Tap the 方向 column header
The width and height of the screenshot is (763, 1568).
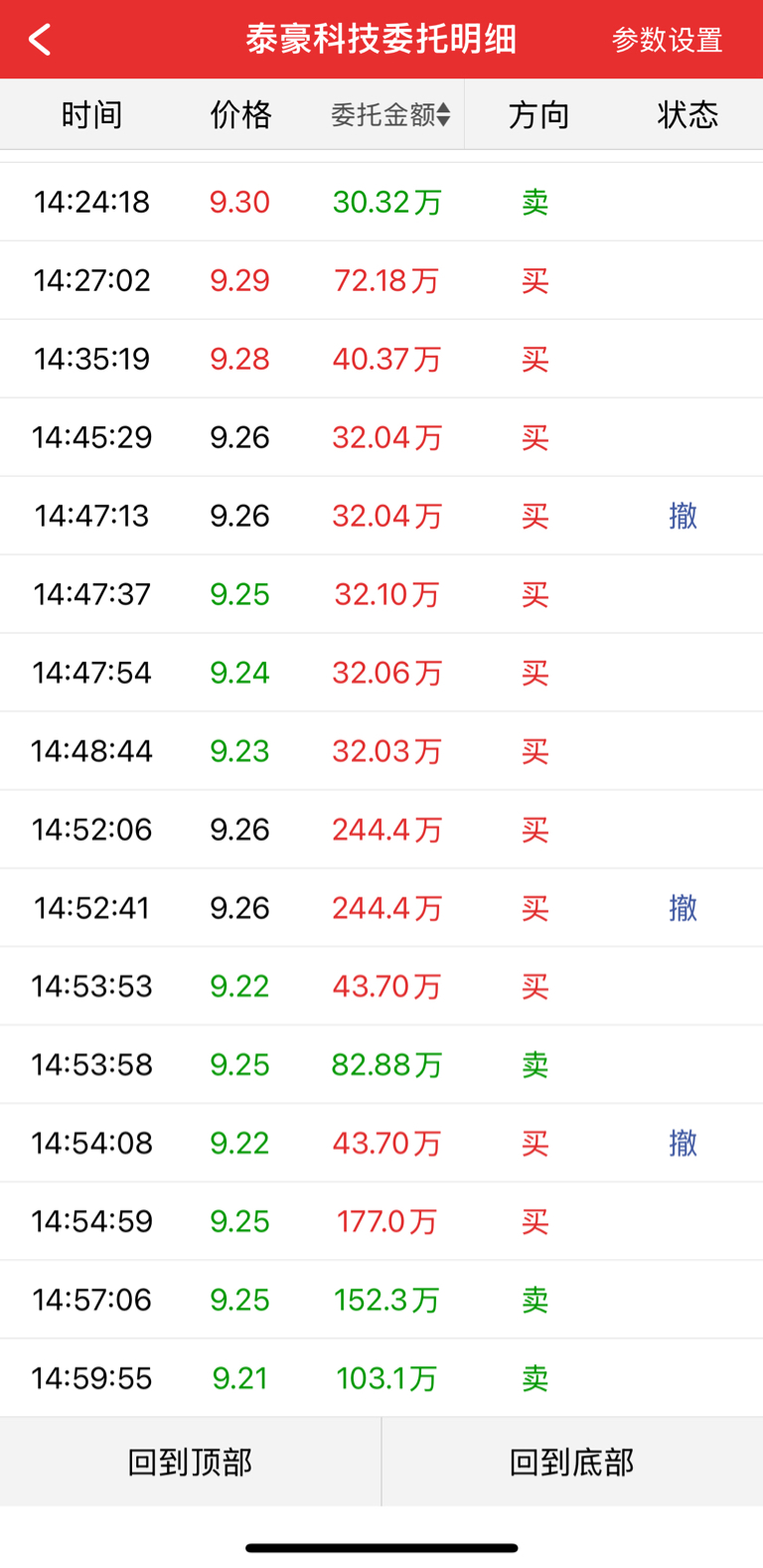click(538, 115)
